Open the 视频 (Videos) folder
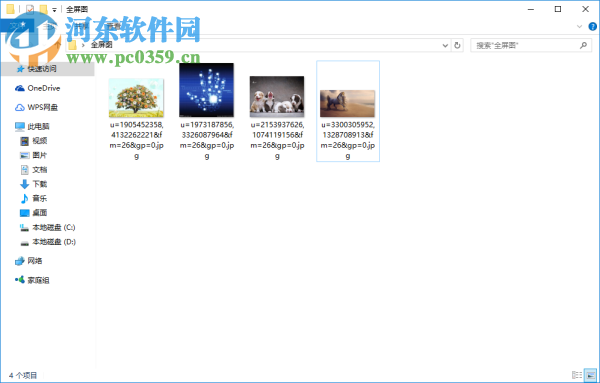Image resolution: width=600 pixels, height=383 pixels. [34, 141]
